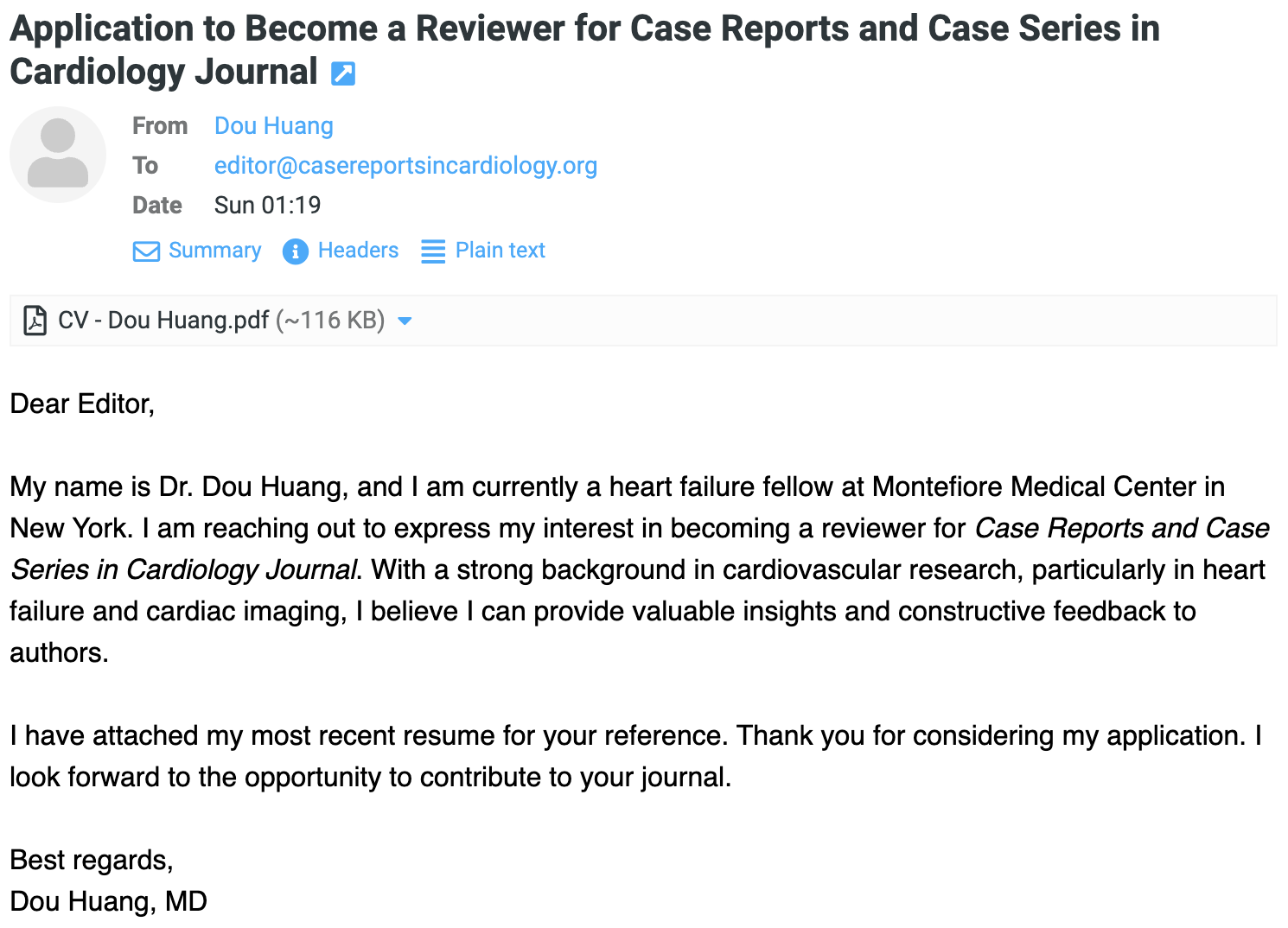The image size is (1288, 928).
Task: Click the "Dear Editor," greeting line
Action: point(82,404)
